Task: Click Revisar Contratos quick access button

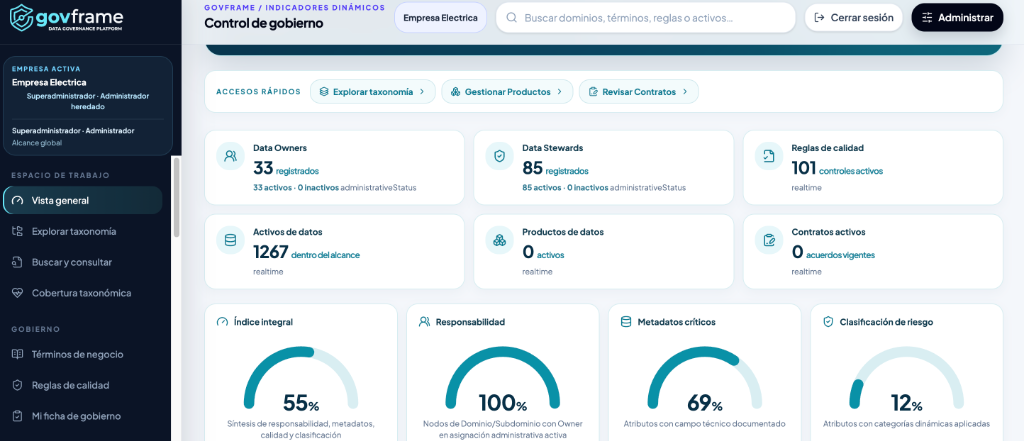Action: [x=639, y=91]
